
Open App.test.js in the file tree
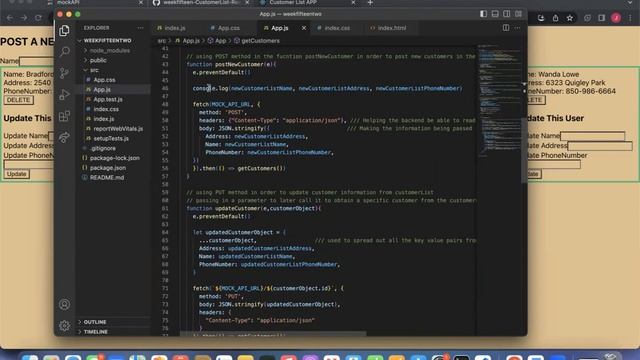(x=108, y=99)
